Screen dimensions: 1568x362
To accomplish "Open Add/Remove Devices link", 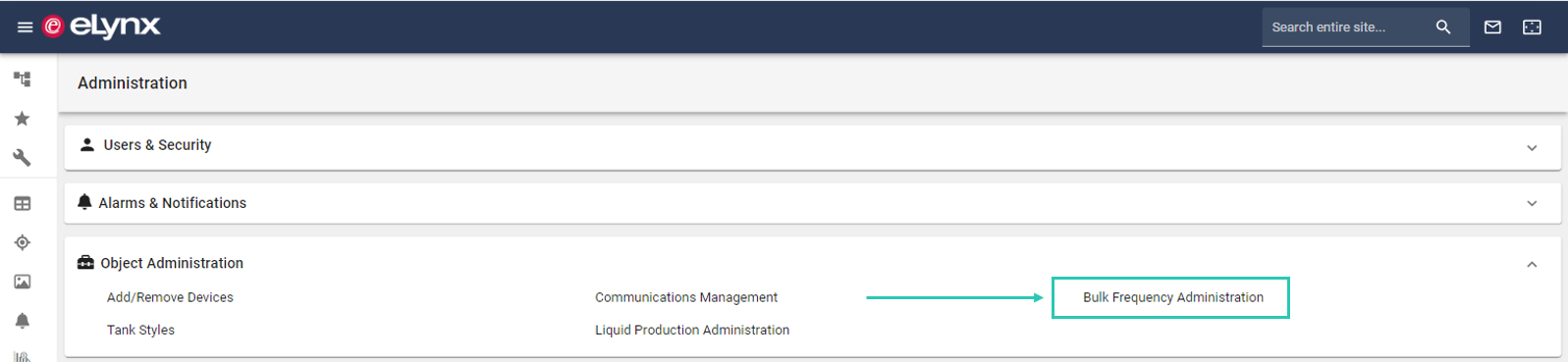I will (170, 297).
